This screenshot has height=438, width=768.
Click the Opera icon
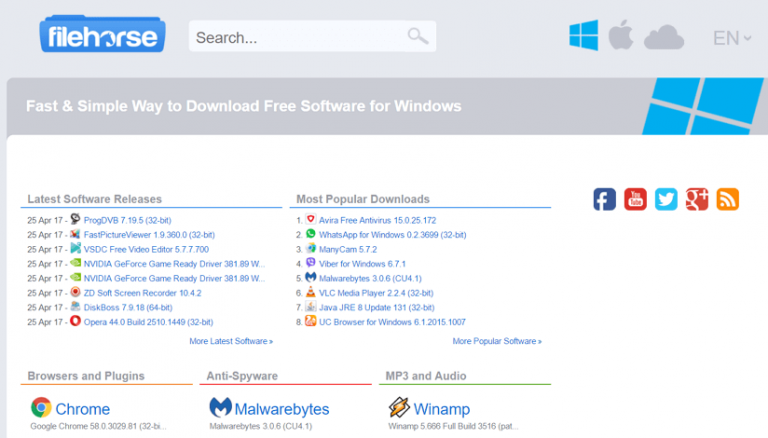coord(75,321)
